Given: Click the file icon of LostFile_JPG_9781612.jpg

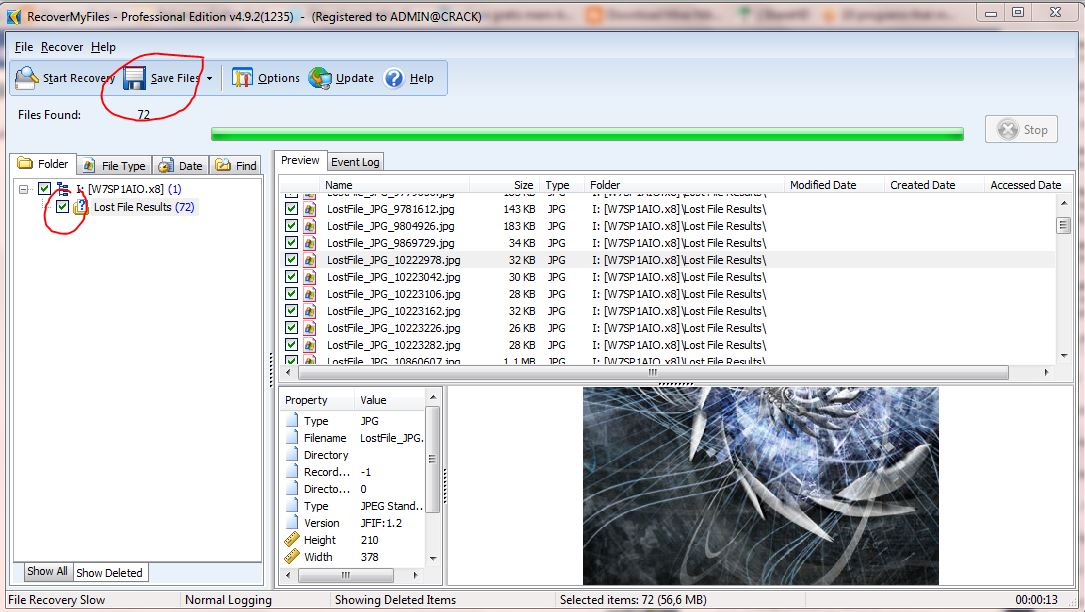Looking at the screenshot, I should pyautogui.click(x=309, y=209).
